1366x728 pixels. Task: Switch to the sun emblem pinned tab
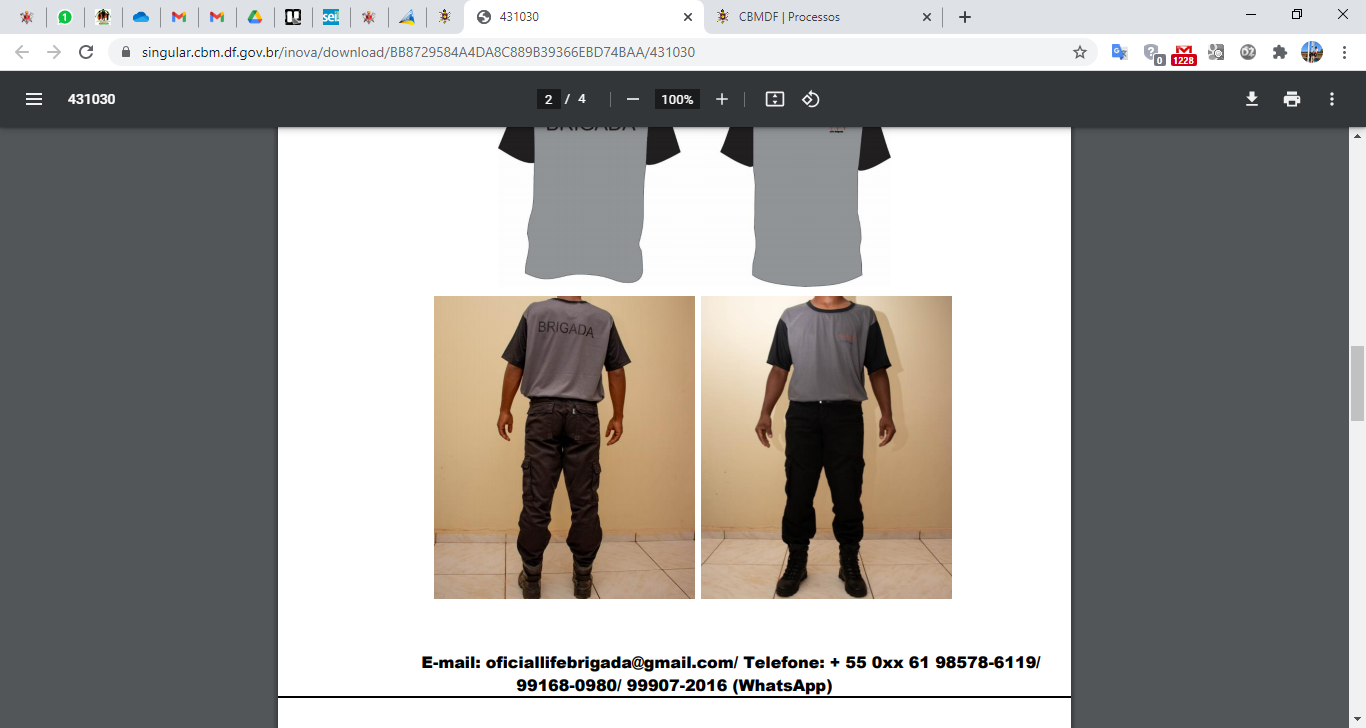click(x=445, y=17)
